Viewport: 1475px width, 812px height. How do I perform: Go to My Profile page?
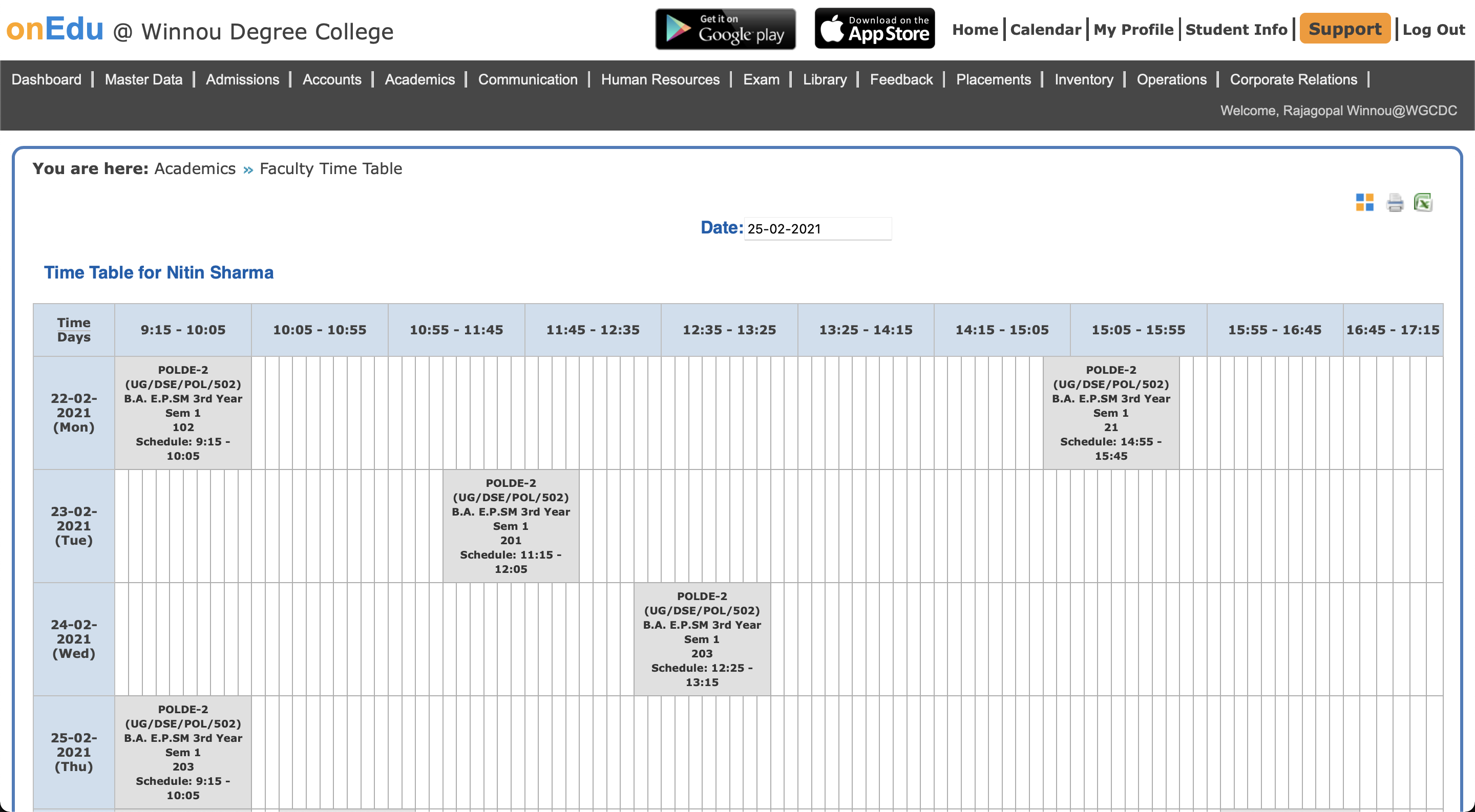pos(1133,30)
